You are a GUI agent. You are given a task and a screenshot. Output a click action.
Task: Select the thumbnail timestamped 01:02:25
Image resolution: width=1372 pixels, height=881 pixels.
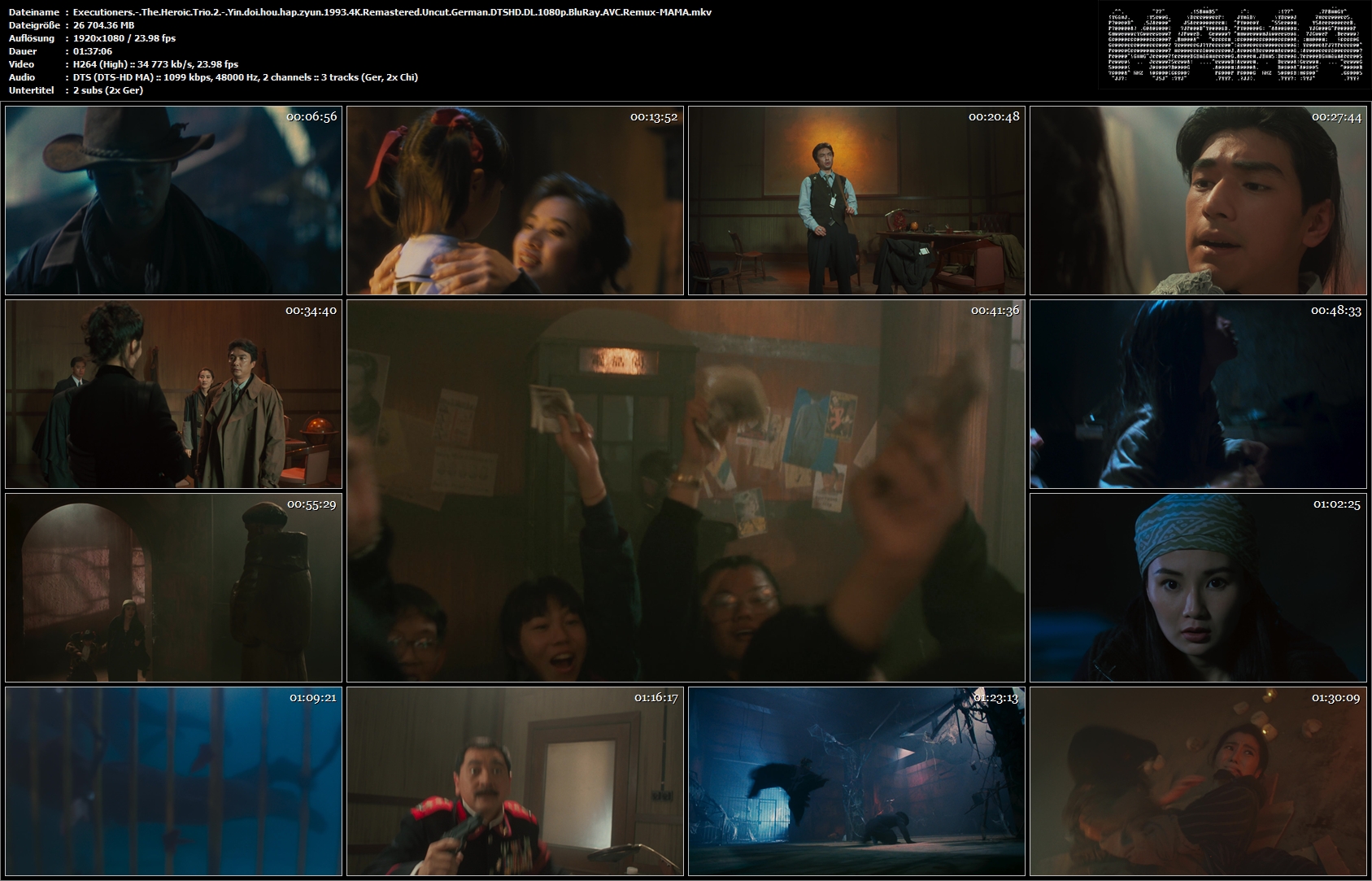coord(1198,587)
